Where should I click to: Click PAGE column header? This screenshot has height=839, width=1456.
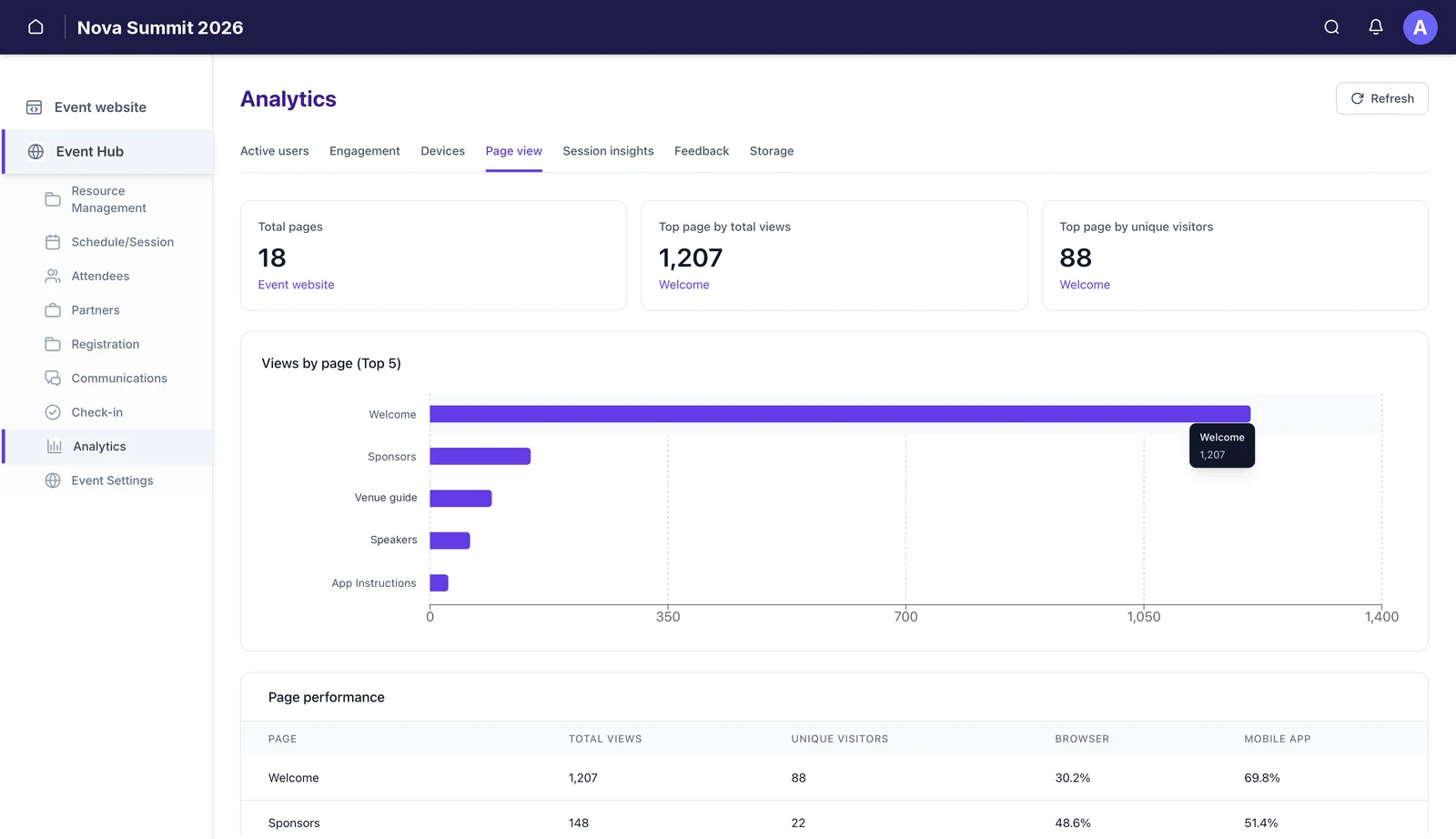coord(282,739)
